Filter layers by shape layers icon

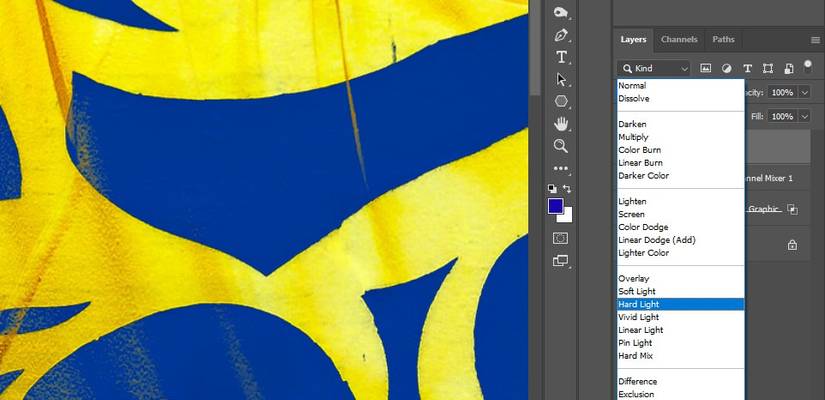(768, 68)
